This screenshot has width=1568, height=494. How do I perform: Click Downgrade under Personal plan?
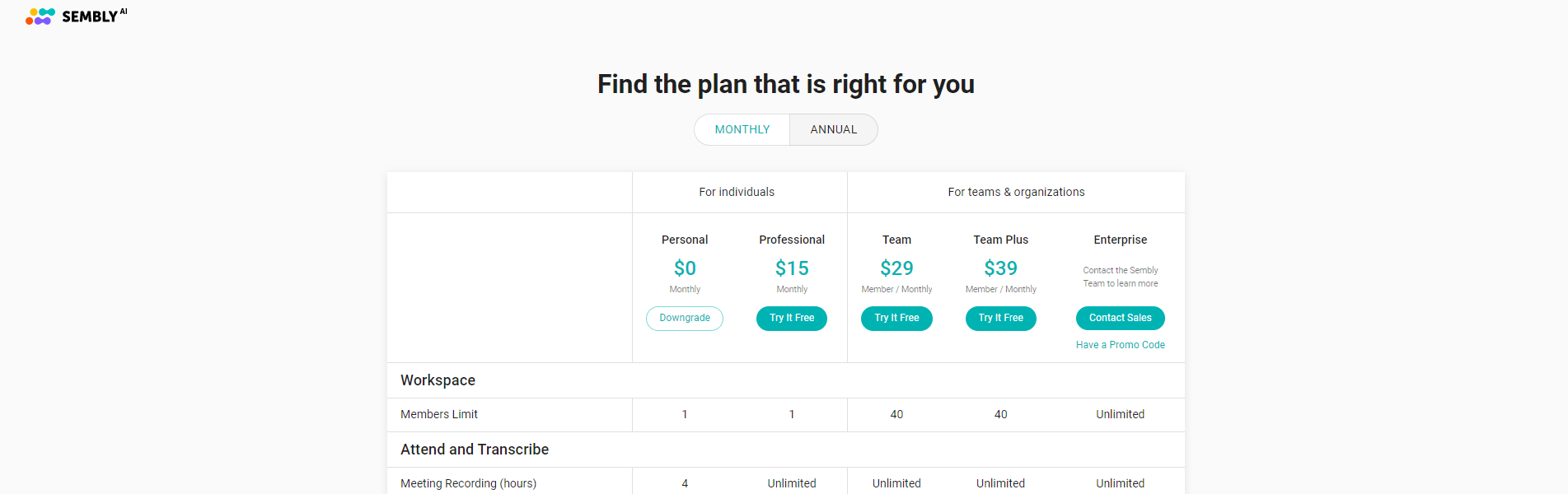pos(685,318)
